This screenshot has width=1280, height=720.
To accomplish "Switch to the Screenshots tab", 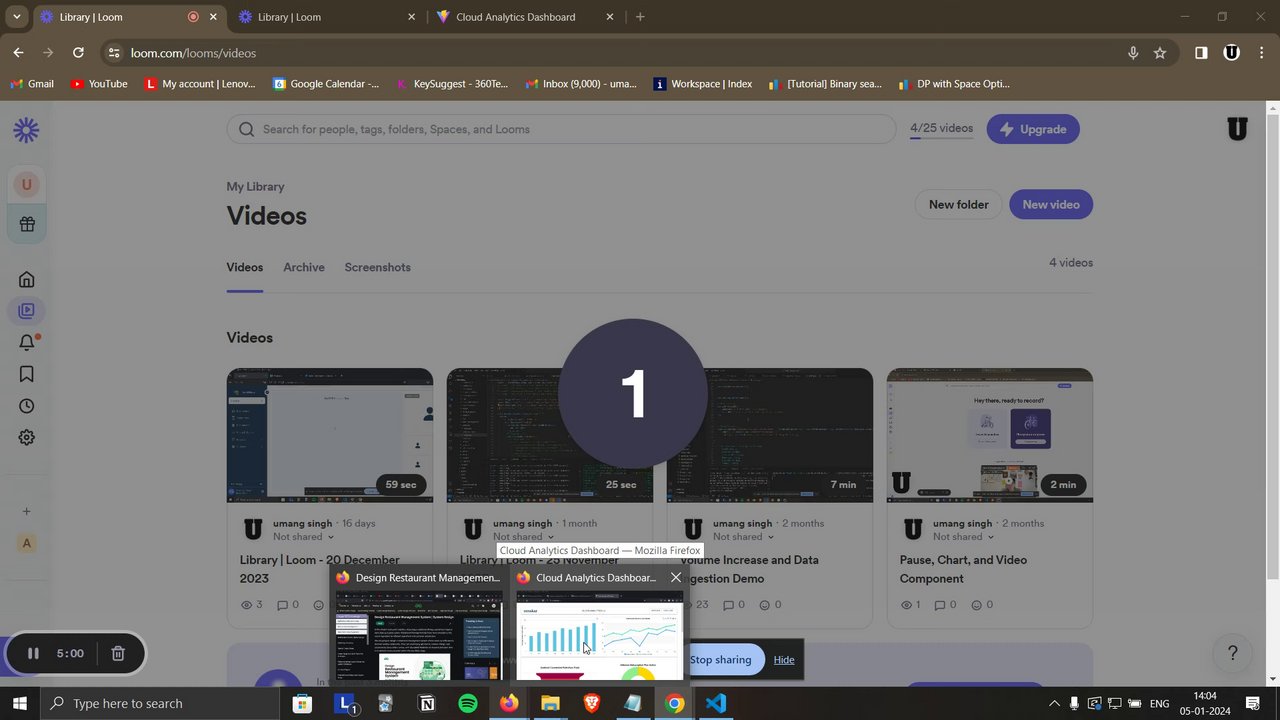I will click(x=377, y=267).
